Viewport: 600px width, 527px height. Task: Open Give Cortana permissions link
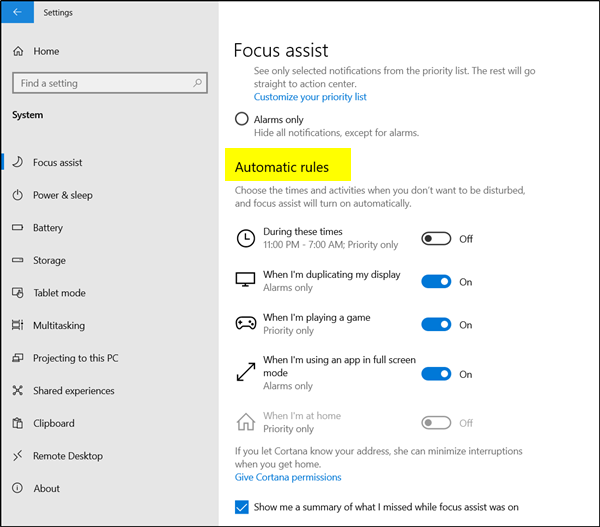click(x=288, y=477)
